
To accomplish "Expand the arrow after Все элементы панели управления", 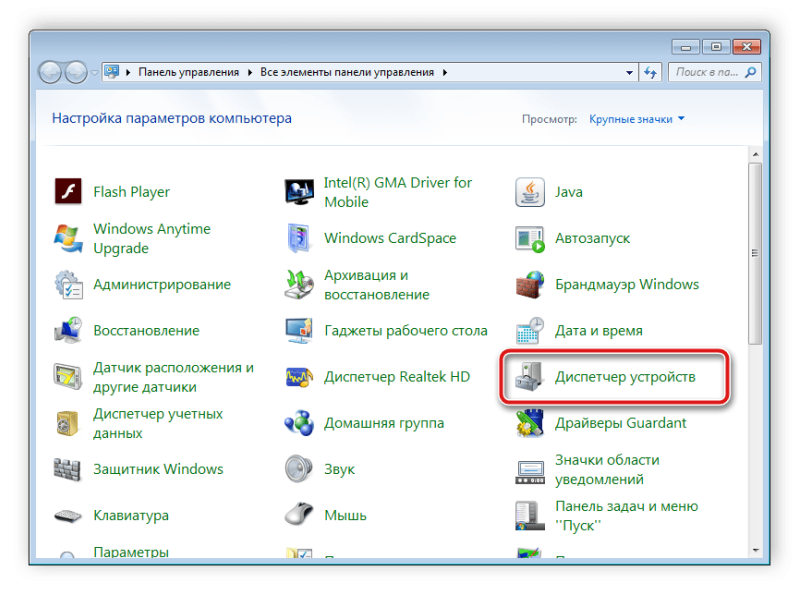I will coord(445,72).
